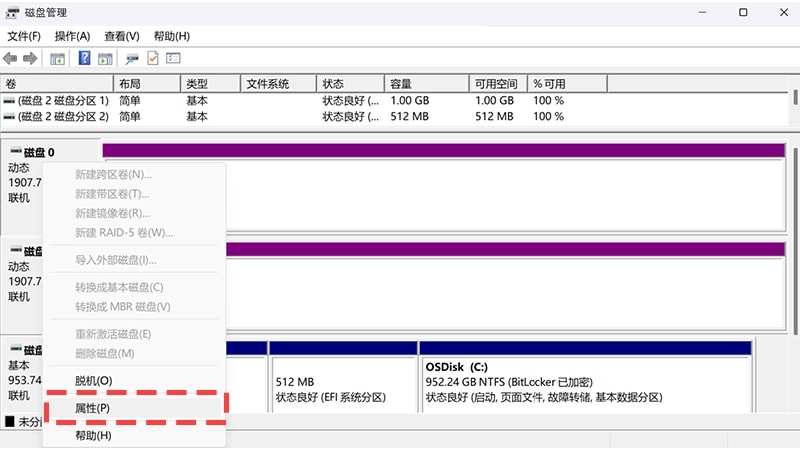Click greyed 新建 RAID-5 卷(W)... entry
The width and height of the screenshot is (800, 450).
point(136,233)
